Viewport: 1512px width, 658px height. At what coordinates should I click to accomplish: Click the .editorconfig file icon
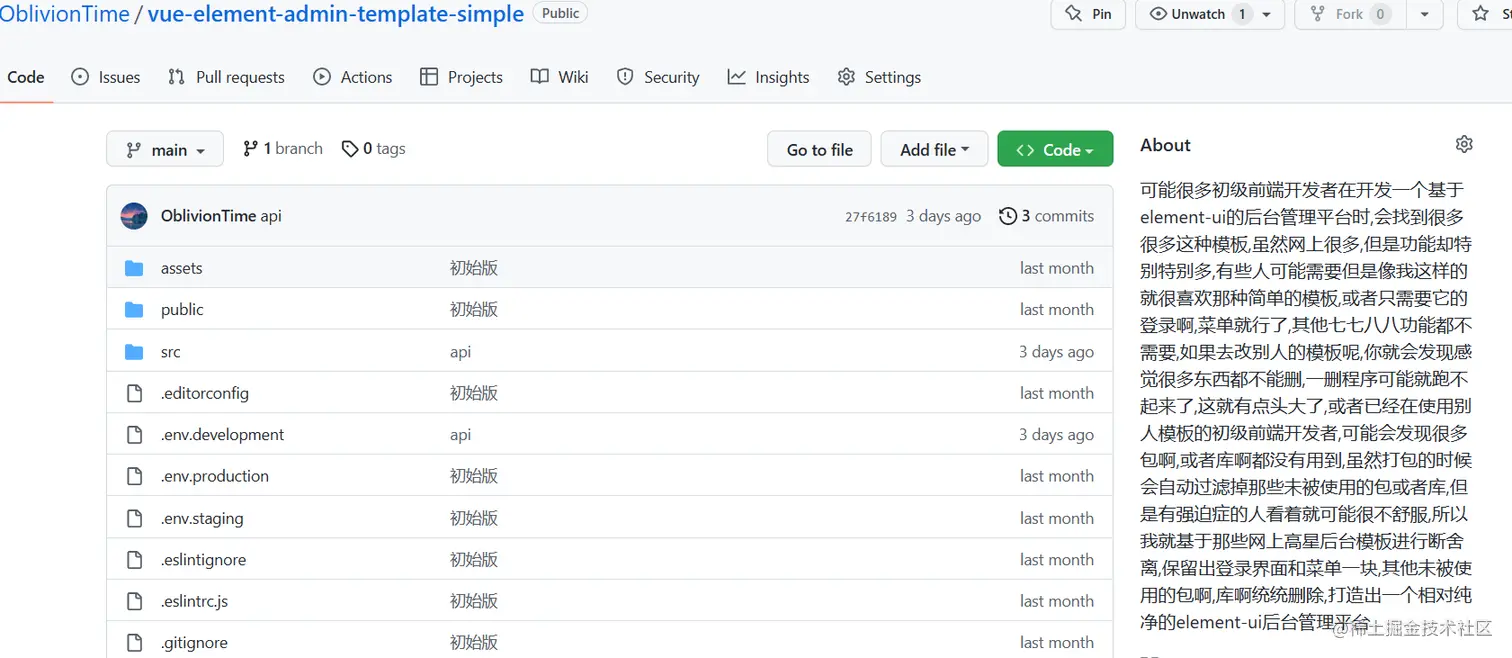tap(134, 393)
